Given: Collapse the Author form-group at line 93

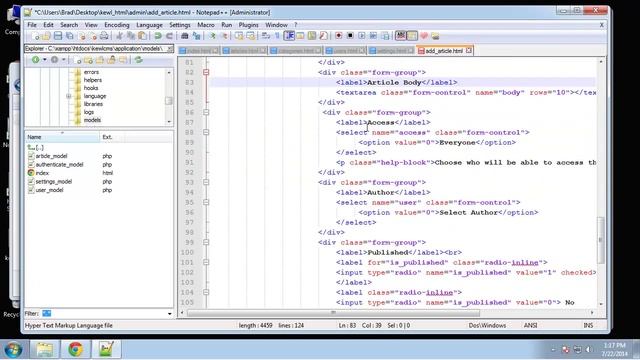Looking at the screenshot, I should [x=206, y=182].
